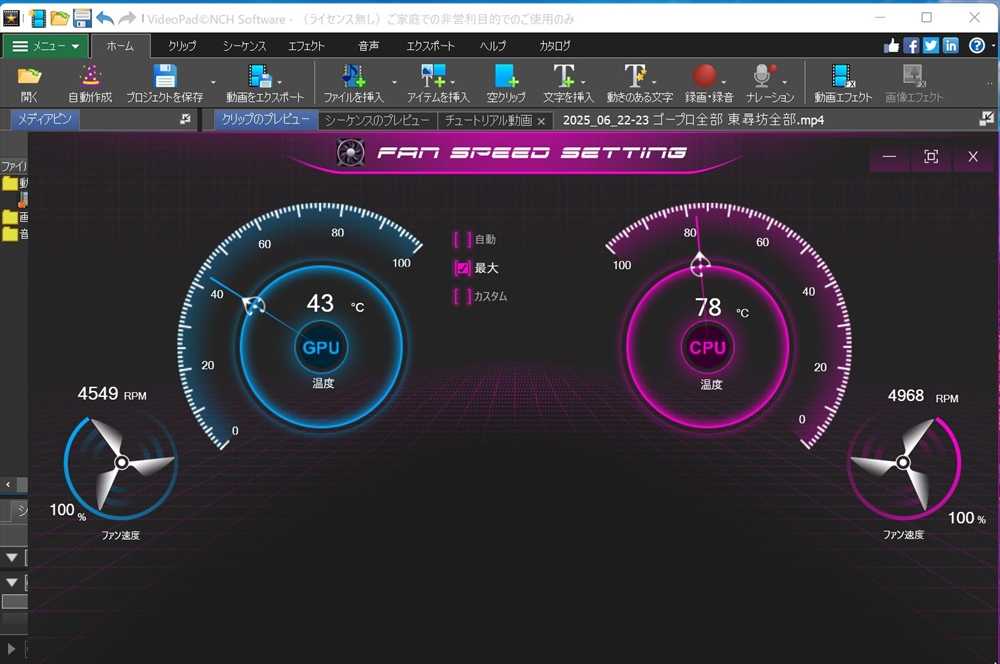Close the チュートリアル動画 tab
The height and width of the screenshot is (664, 1000).
click(x=541, y=121)
